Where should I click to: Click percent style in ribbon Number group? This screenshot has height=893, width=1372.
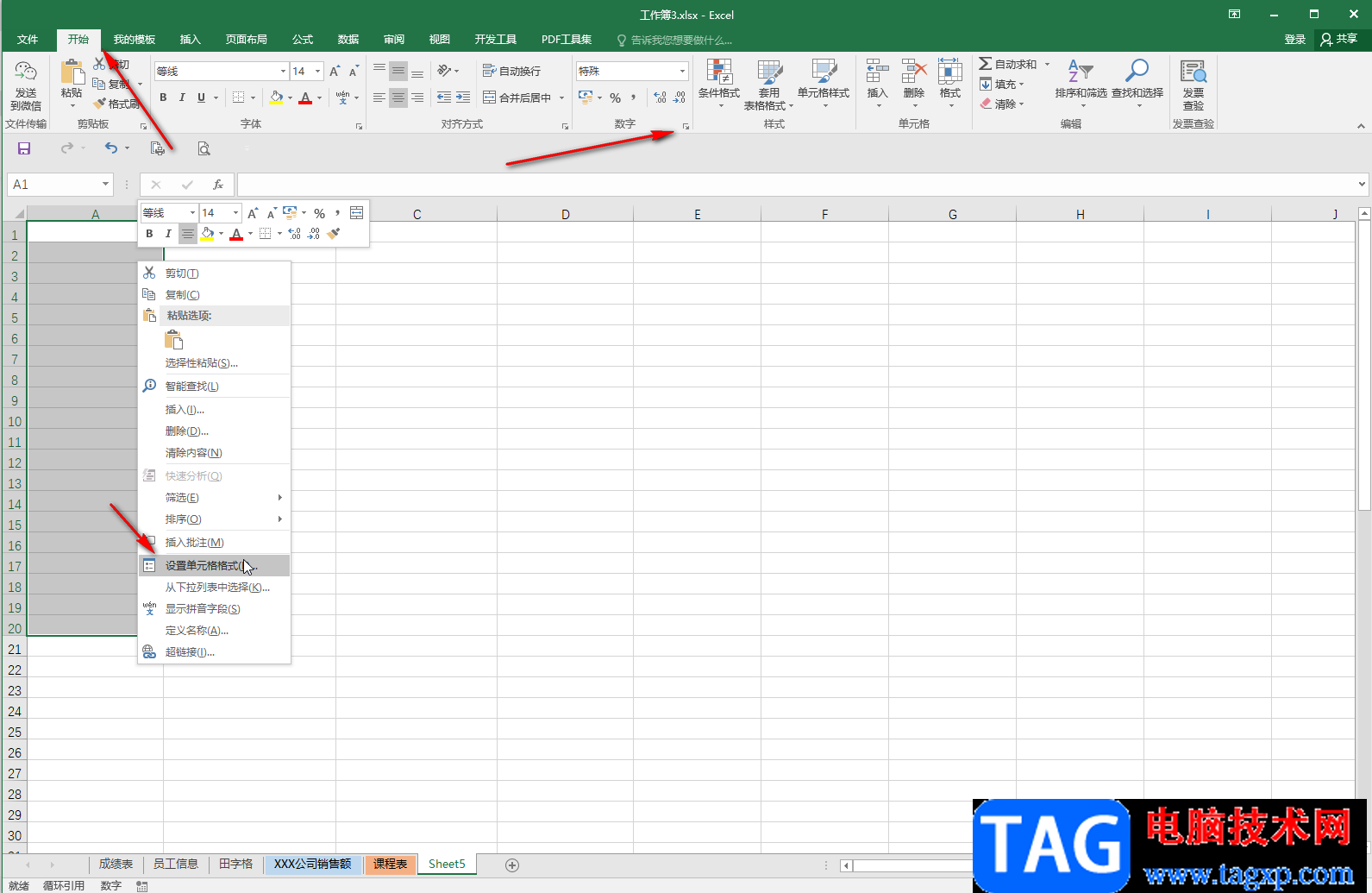tap(615, 97)
